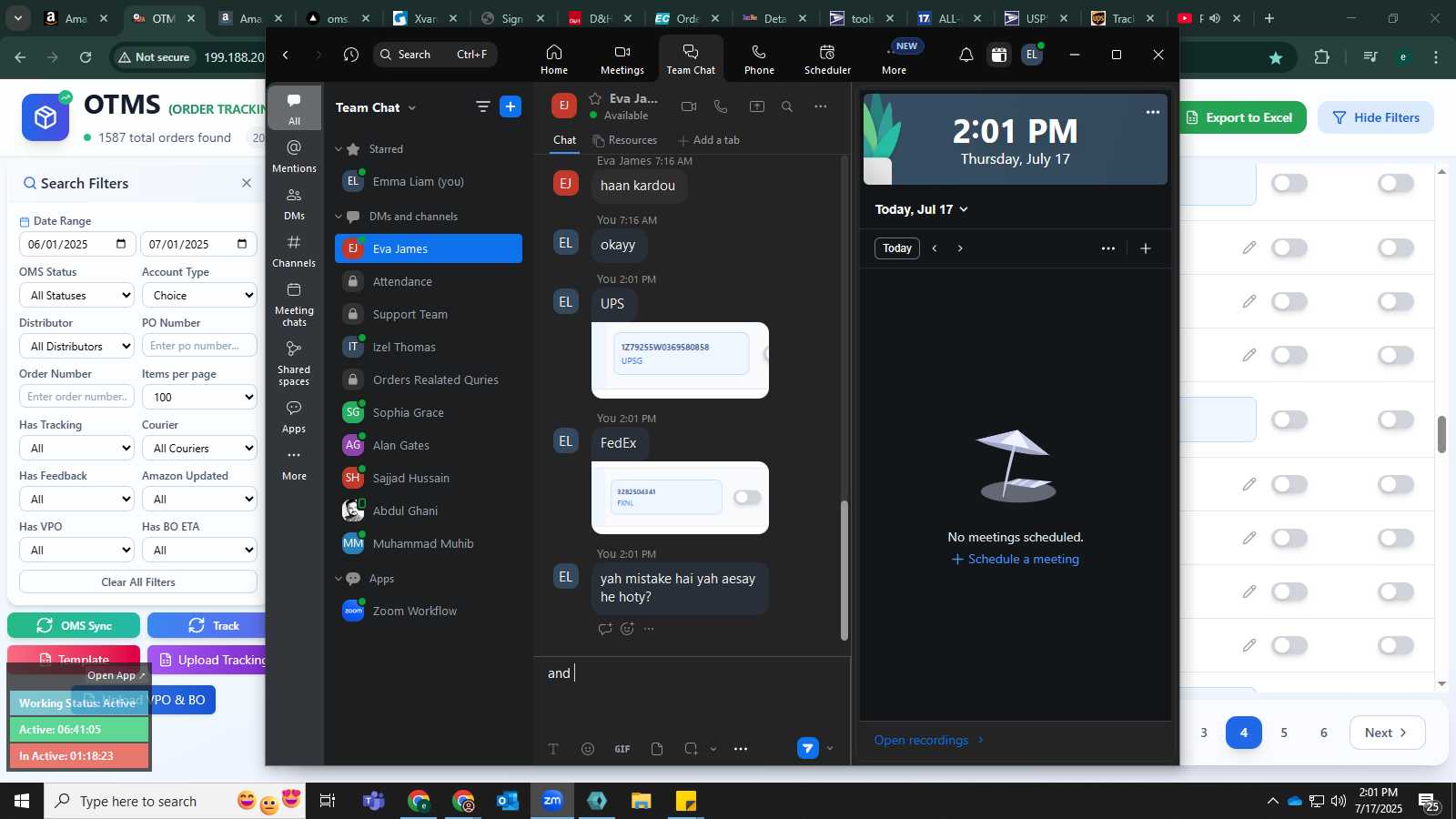
Task: Open the Team Chat filter icon
Action: point(482,106)
